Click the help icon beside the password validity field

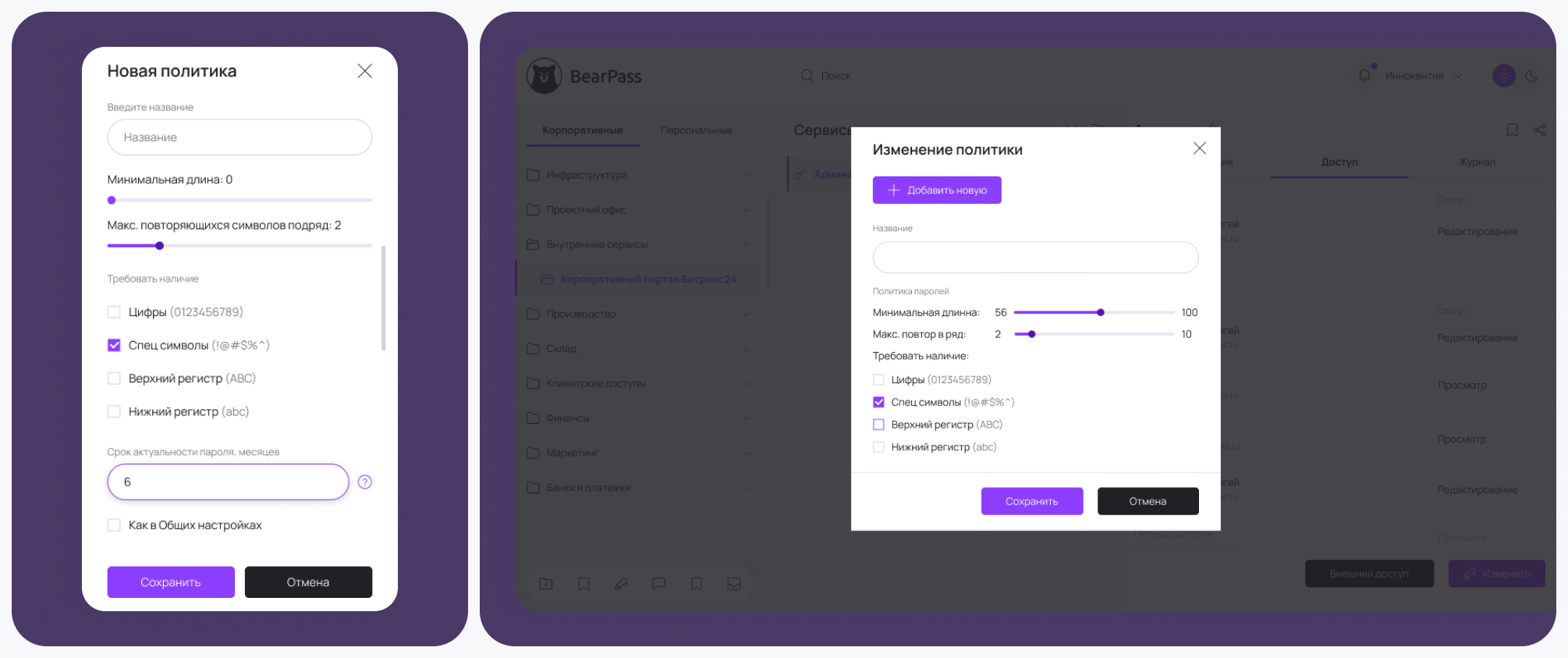(x=364, y=482)
